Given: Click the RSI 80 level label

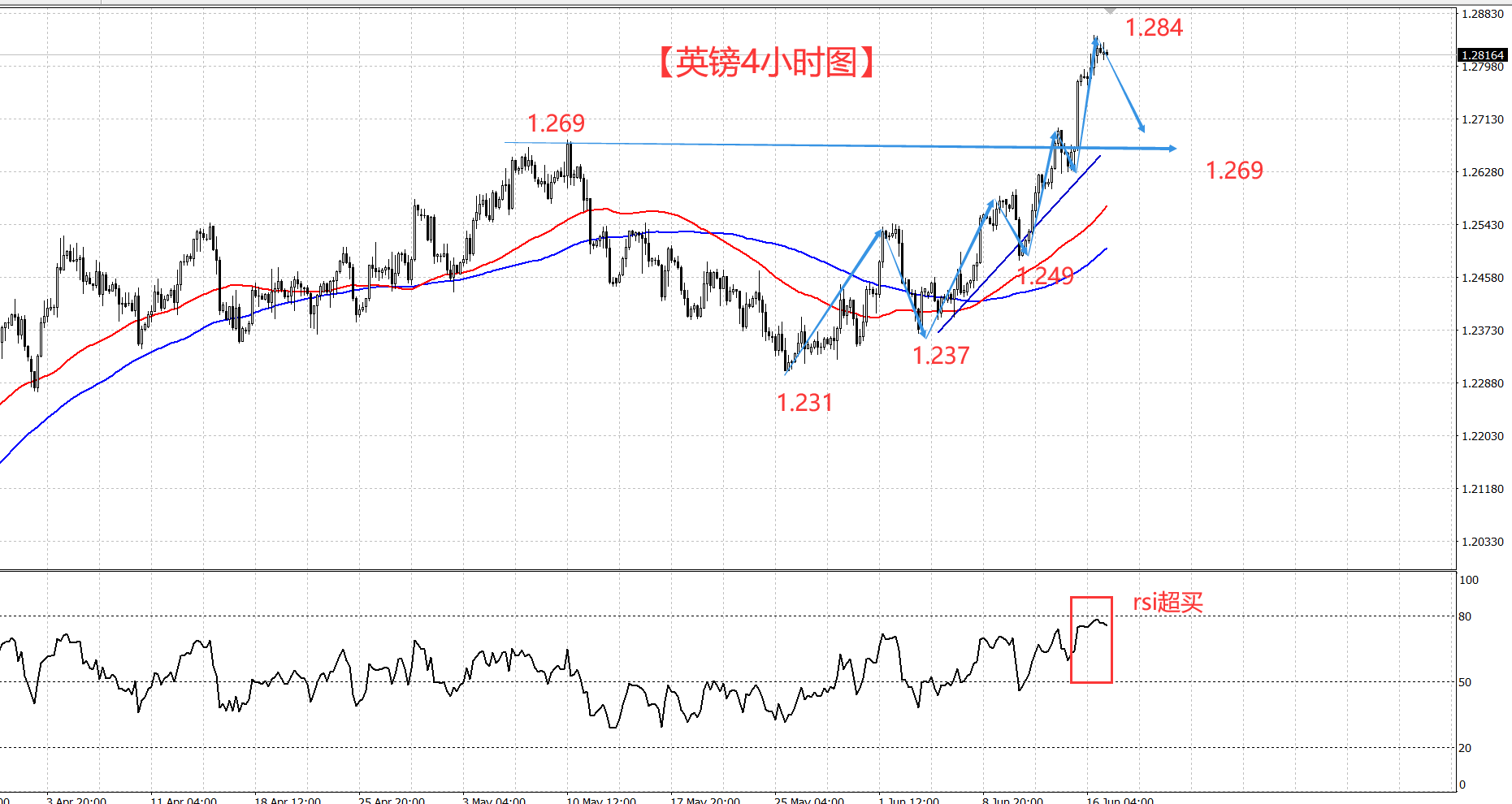Looking at the screenshot, I should point(1465,616).
